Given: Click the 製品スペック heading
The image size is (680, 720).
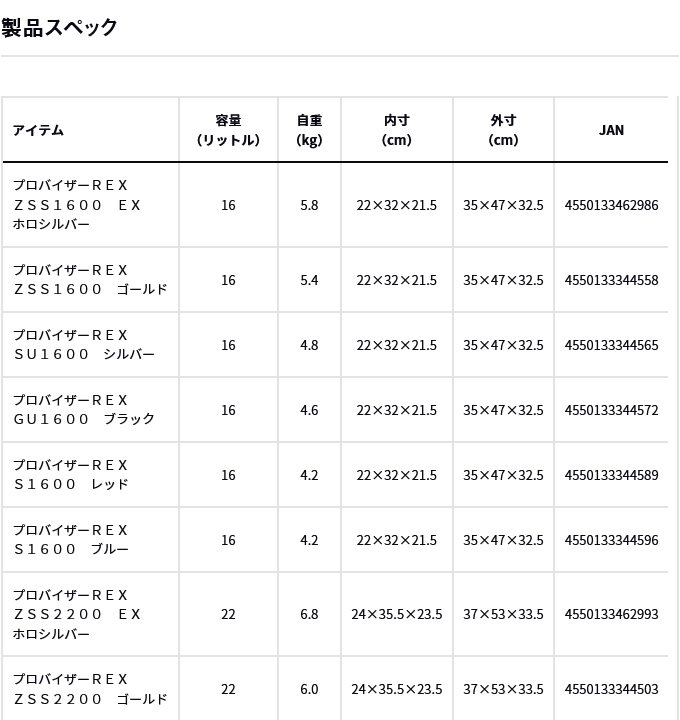Looking at the screenshot, I should (59, 28).
